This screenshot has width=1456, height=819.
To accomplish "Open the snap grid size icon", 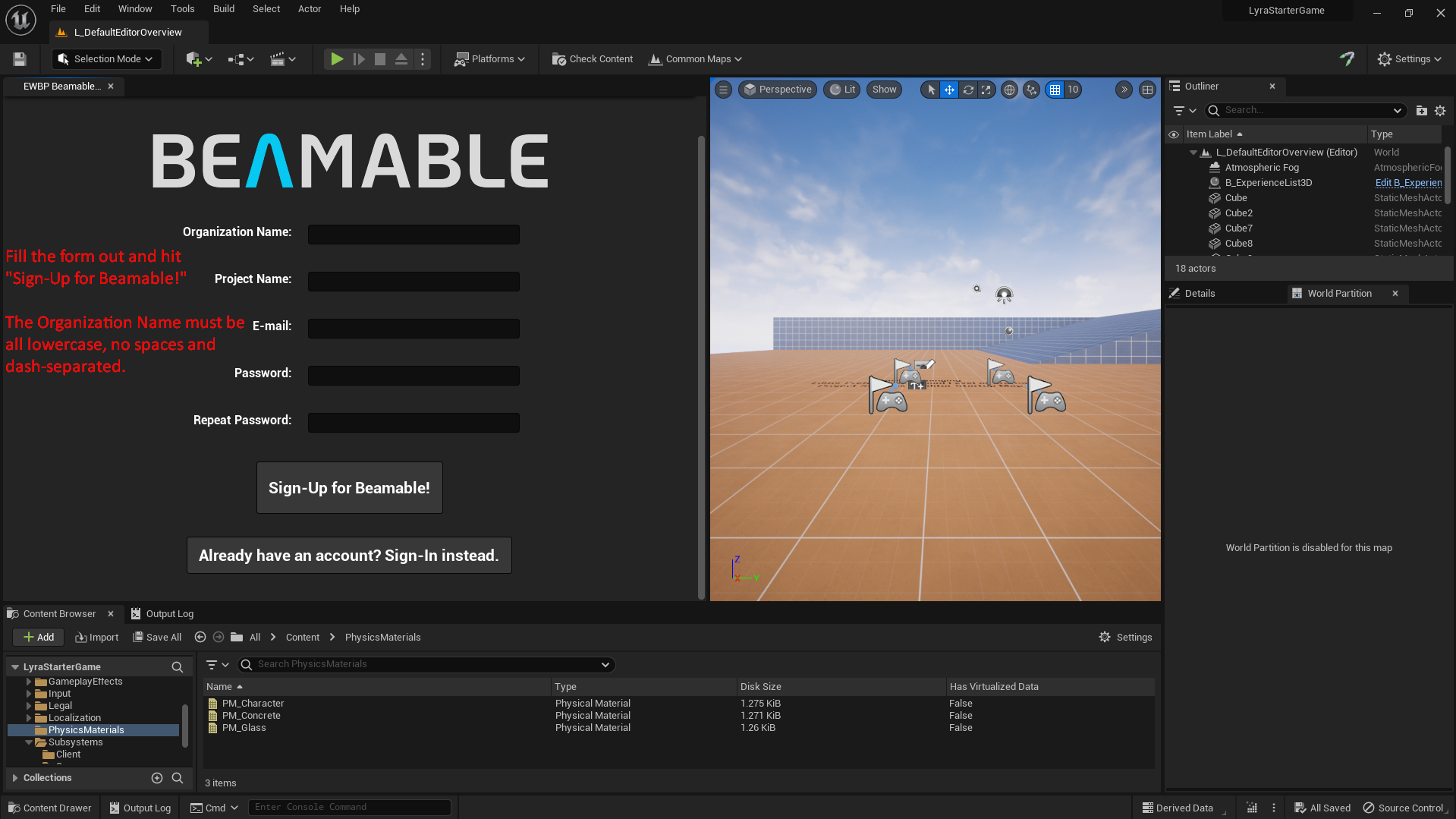I will click(x=1054, y=90).
